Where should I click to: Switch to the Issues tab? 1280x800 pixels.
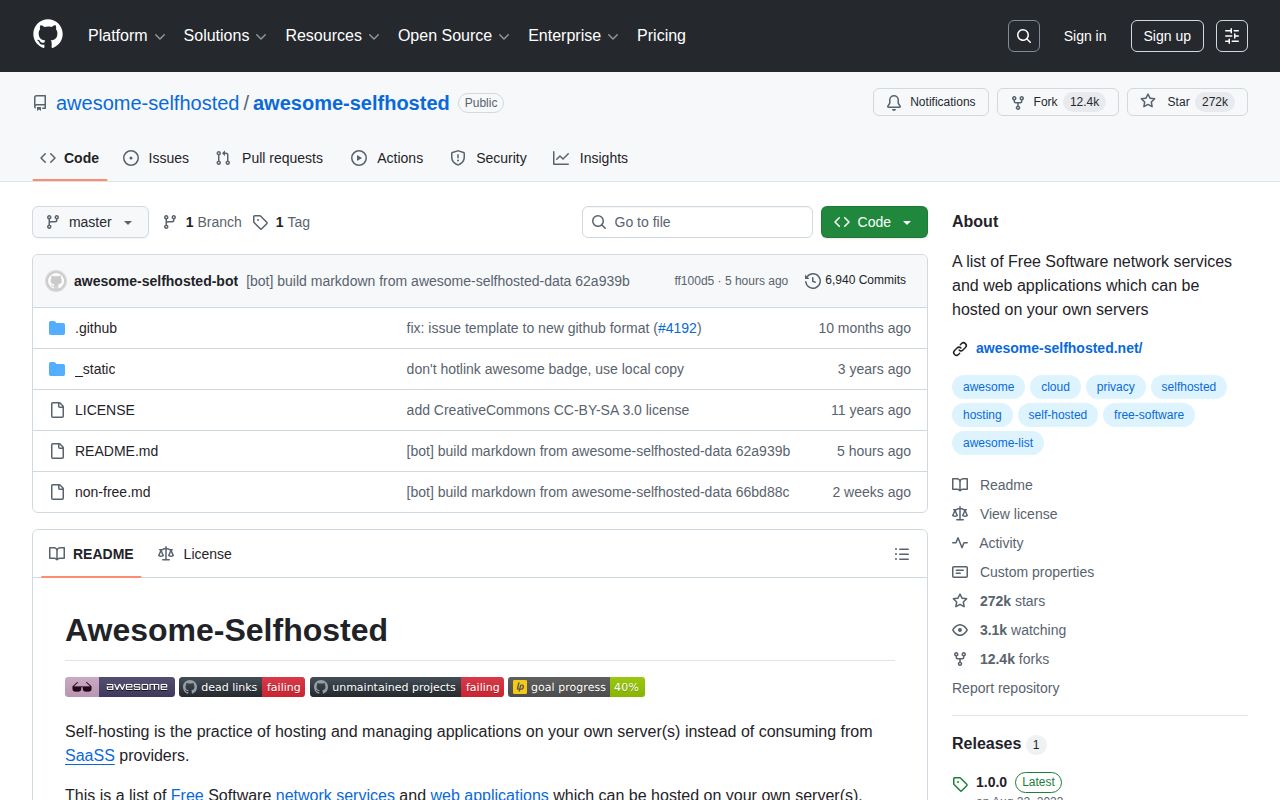(x=156, y=158)
